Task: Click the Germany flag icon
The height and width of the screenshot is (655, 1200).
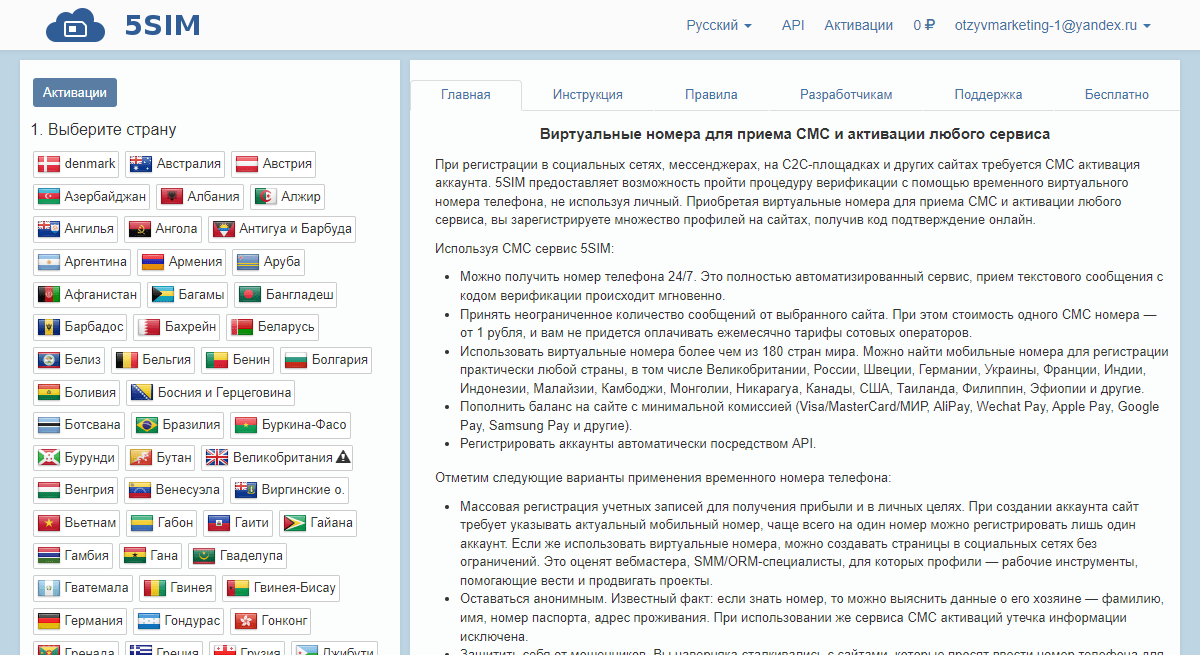Action: (x=48, y=621)
